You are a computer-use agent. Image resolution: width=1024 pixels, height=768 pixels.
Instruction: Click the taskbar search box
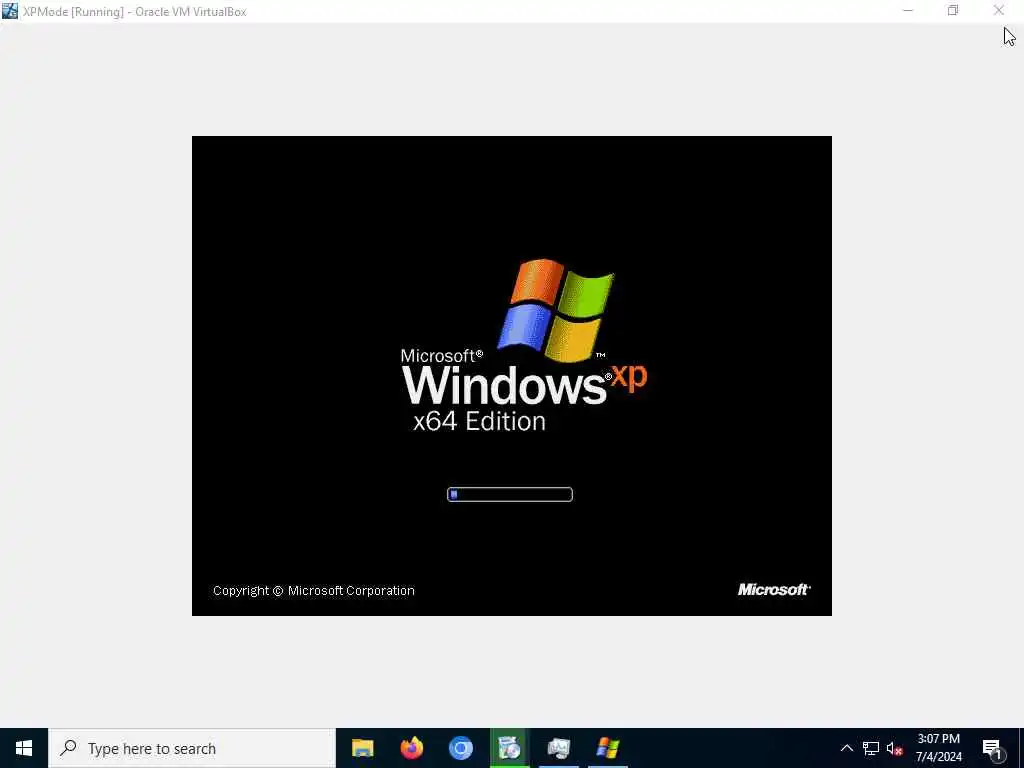point(192,748)
